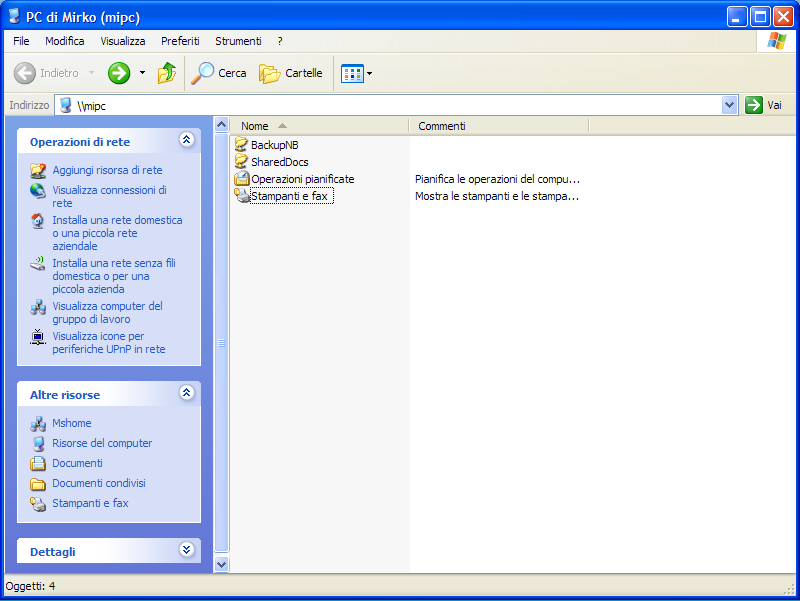The width and height of the screenshot is (800, 601).
Task: Click the Views grid icon
Action: 352,73
